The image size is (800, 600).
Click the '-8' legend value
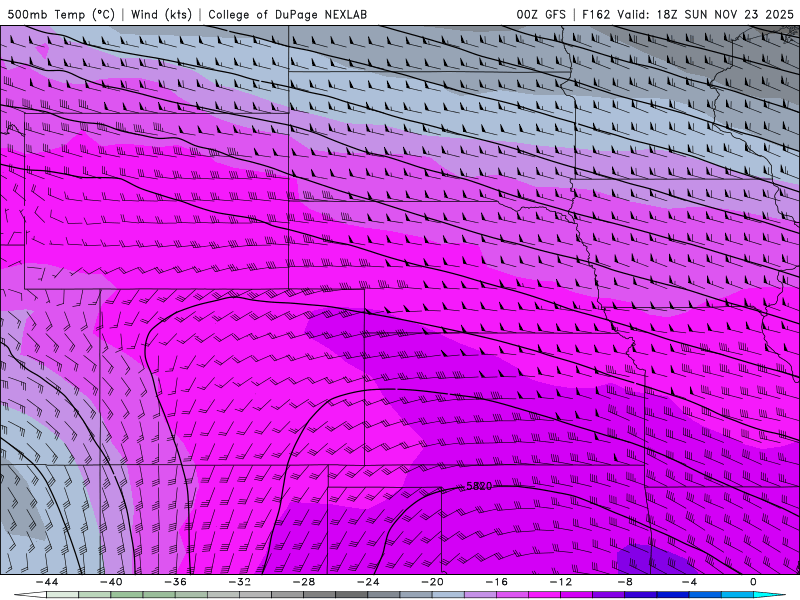[x=626, y=582]
